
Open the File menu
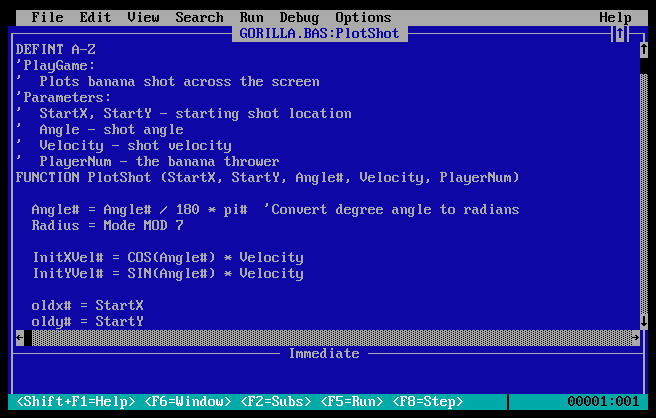click(x=47, y=18)
